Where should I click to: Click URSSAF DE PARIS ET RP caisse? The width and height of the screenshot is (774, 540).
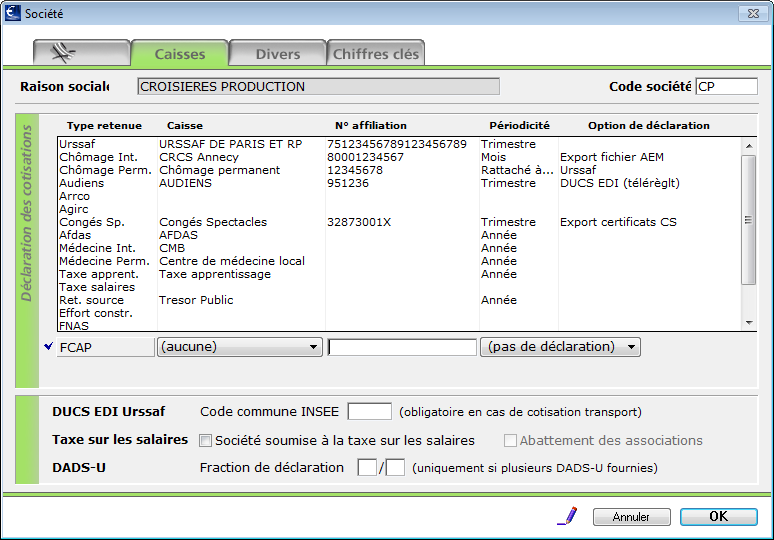click(231, 144)
